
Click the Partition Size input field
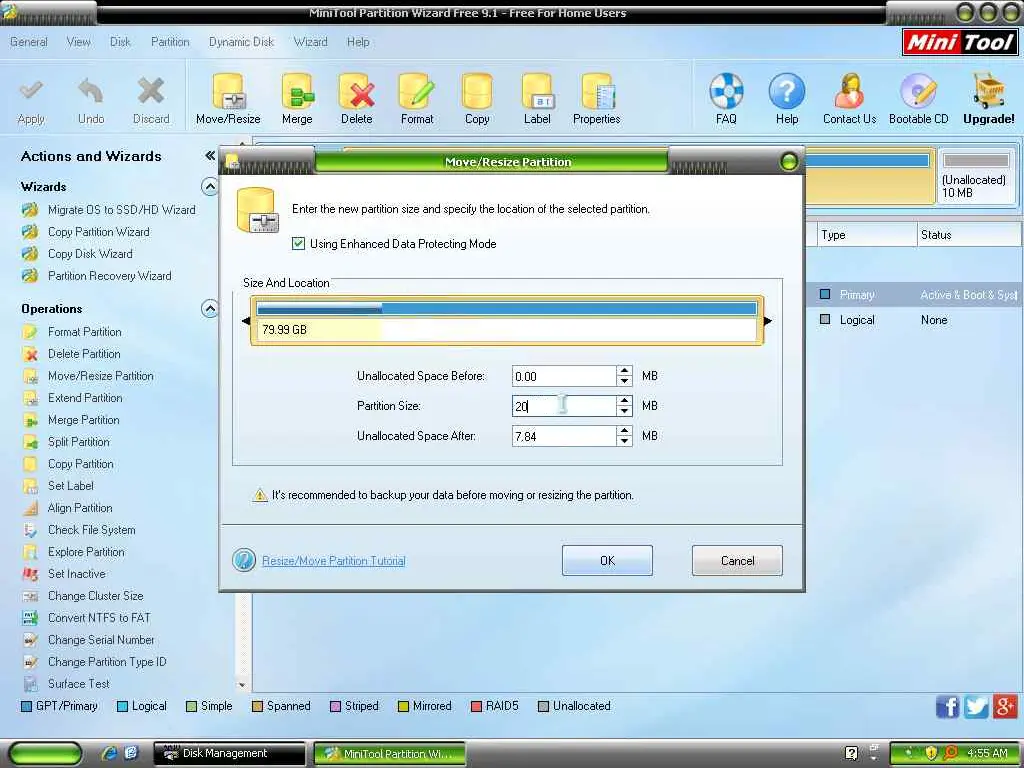[x=564, y=406]
